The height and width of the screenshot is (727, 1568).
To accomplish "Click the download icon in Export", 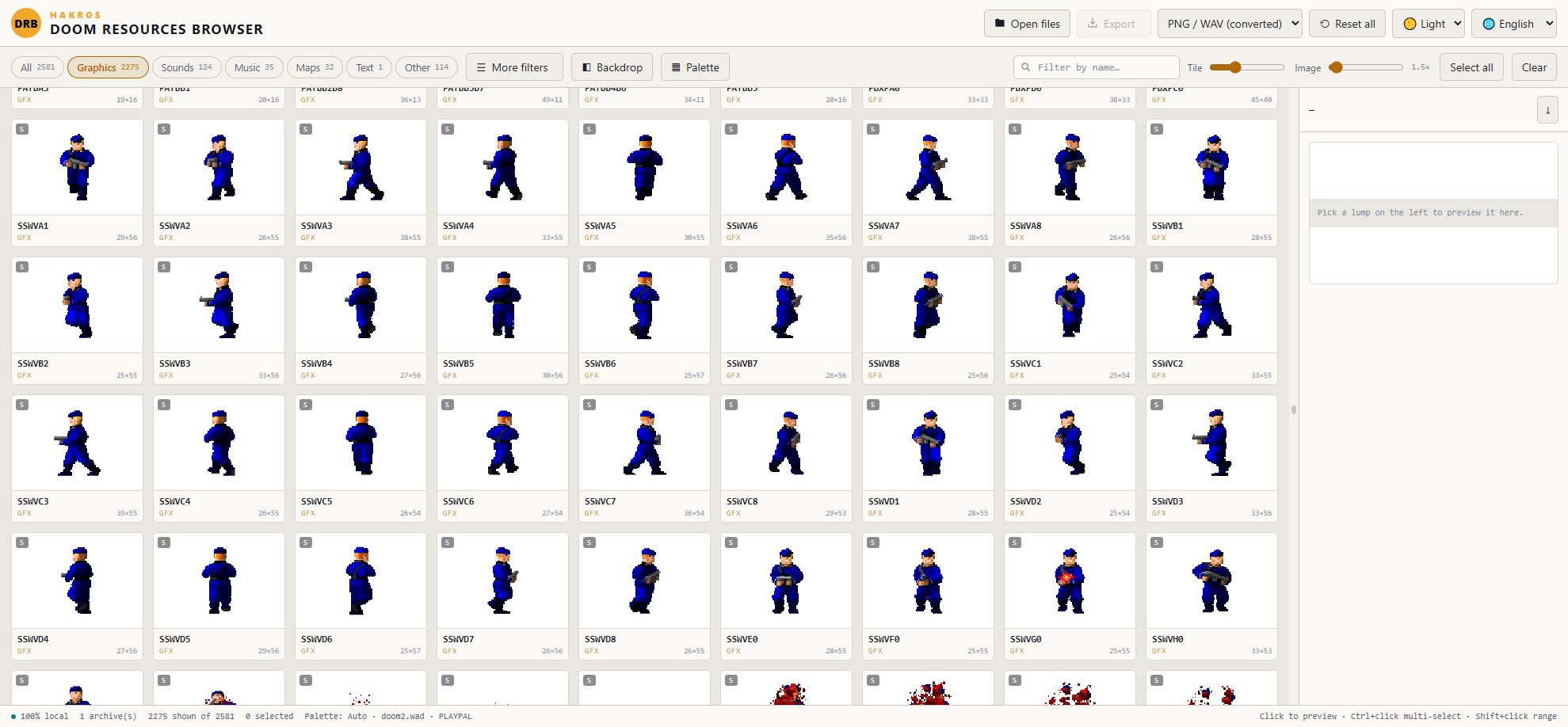I will point(1093,24).
